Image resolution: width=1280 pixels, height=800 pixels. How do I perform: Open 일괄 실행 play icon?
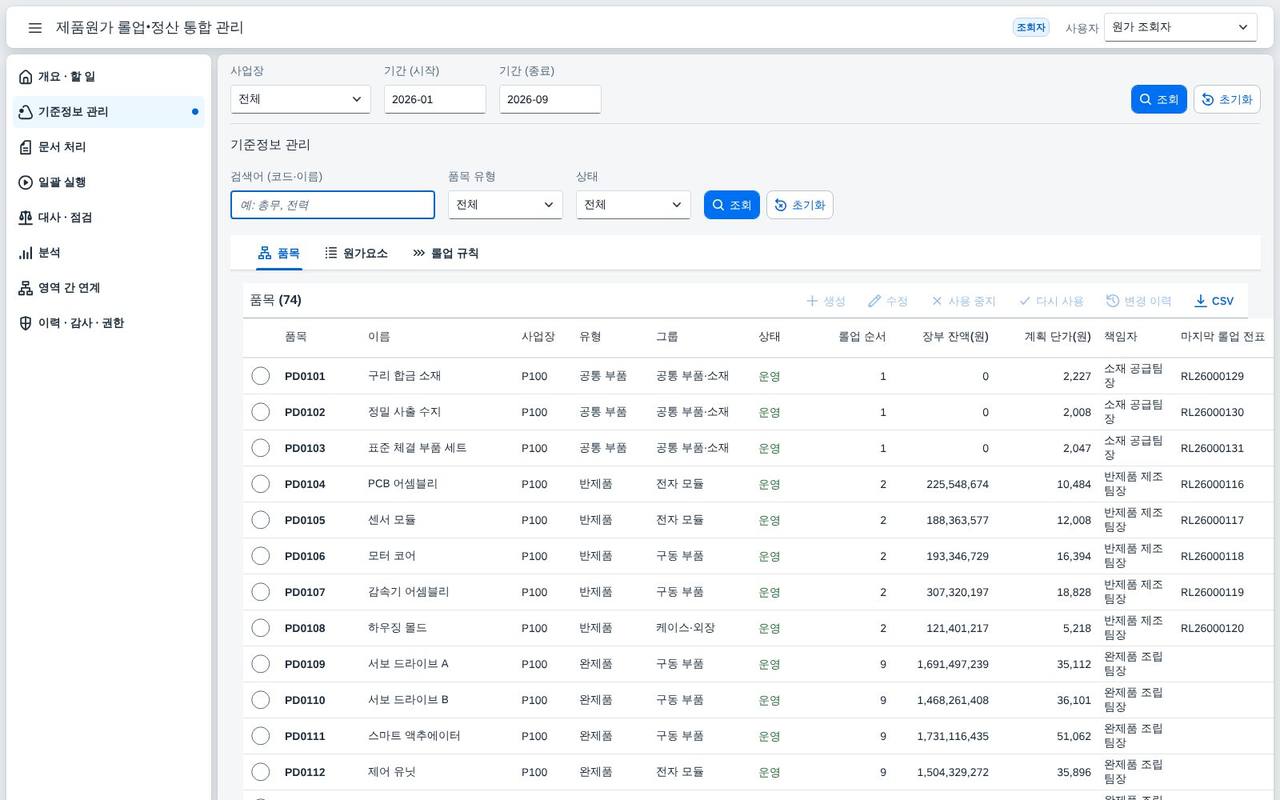[26, 182]
